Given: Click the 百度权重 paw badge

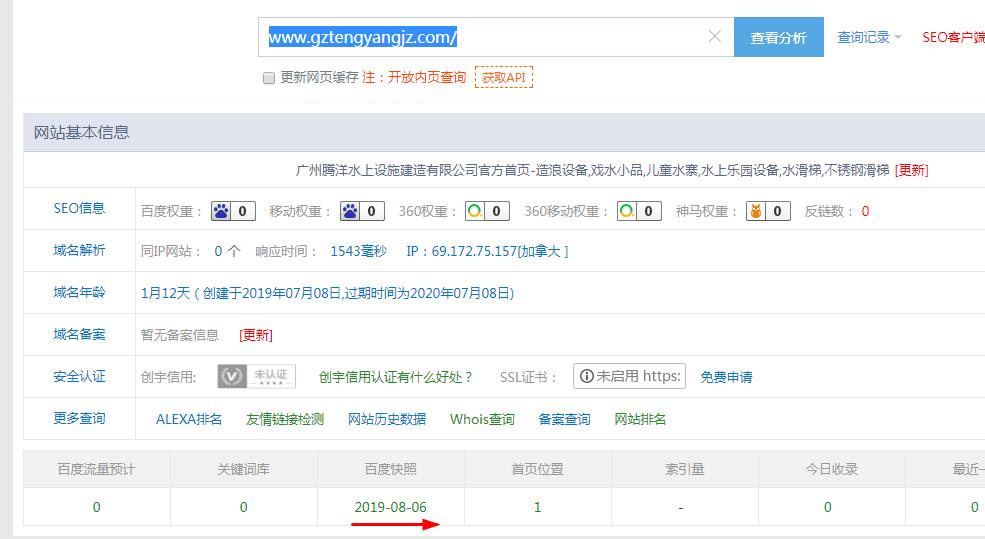Looking at the screenshot, I should coord(233,211).
